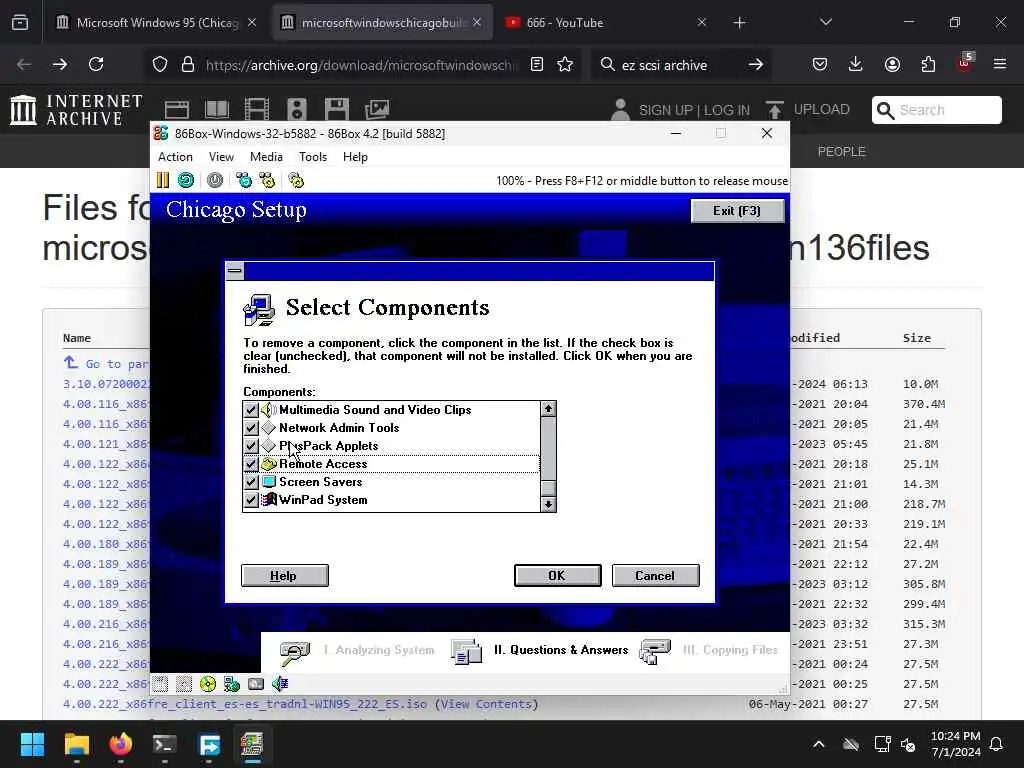The width and height of the screenshot is (1024, 768).
Task: Open Internet Archive images icon
Action: click(x=377, y=109)
